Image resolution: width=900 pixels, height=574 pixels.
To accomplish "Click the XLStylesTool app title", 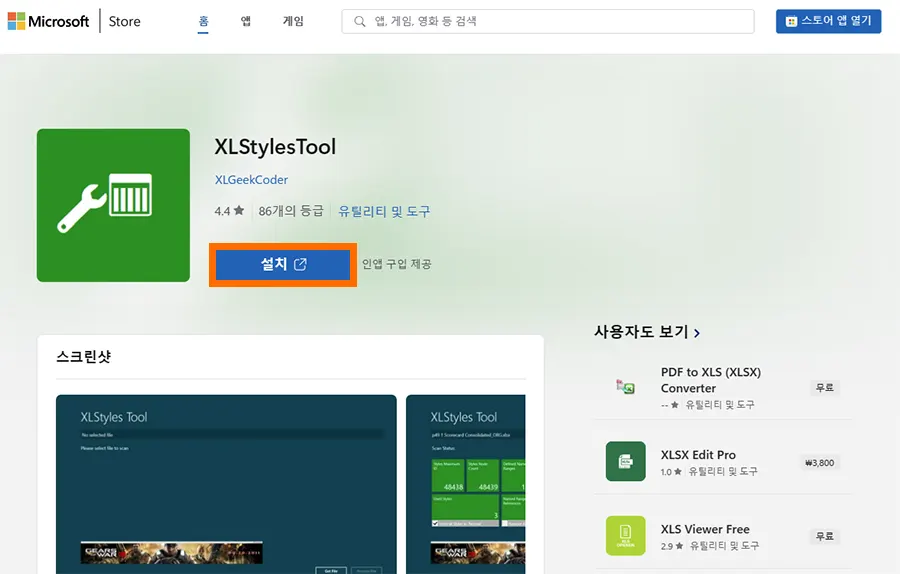I will coord(275,147).
